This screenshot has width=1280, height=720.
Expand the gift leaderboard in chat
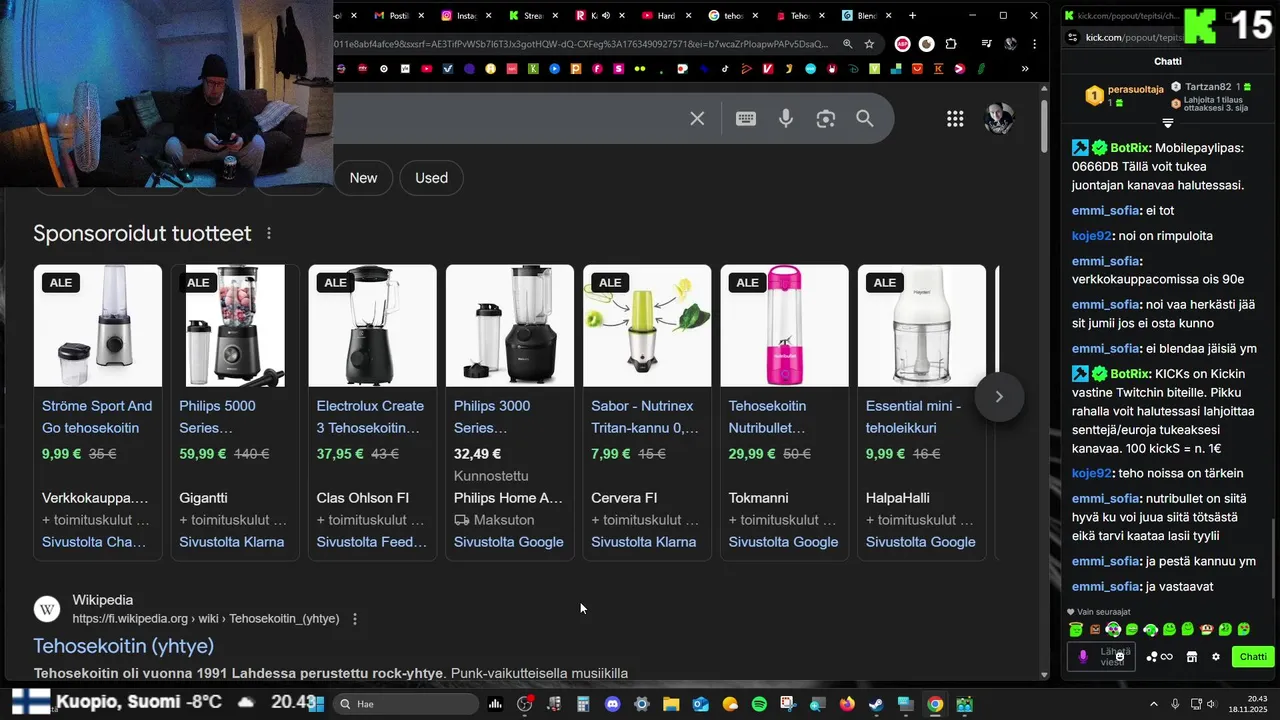(1167, 123)
